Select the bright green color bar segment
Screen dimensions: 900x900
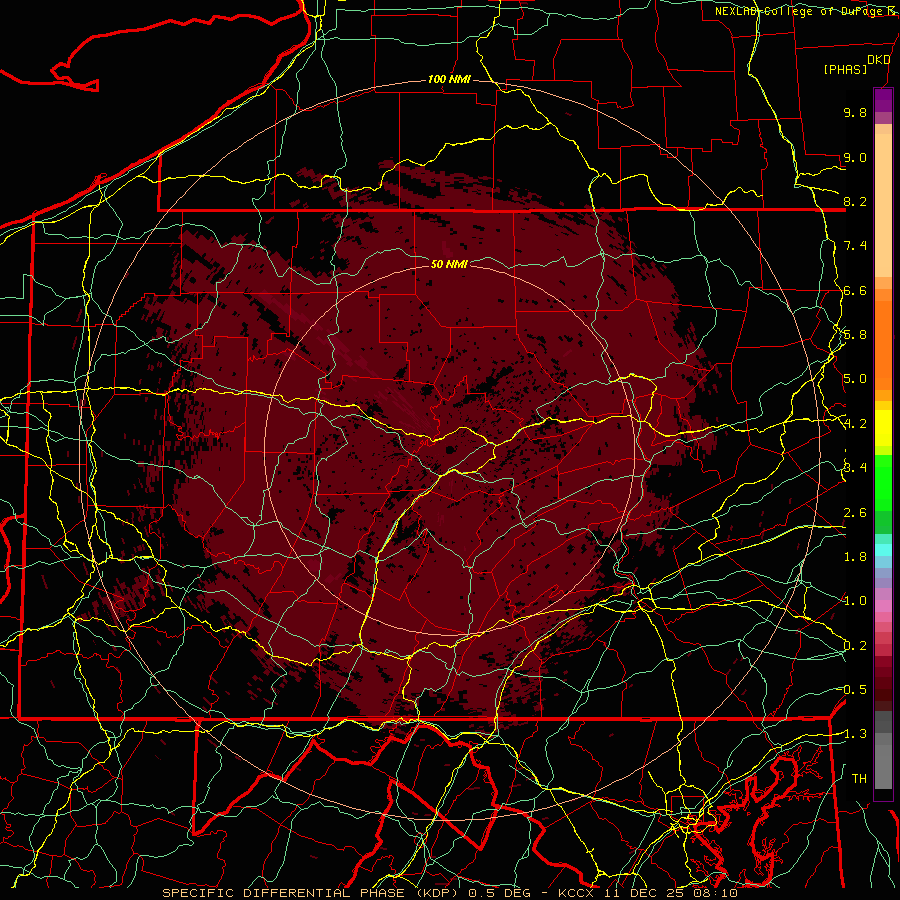(883, 484)
